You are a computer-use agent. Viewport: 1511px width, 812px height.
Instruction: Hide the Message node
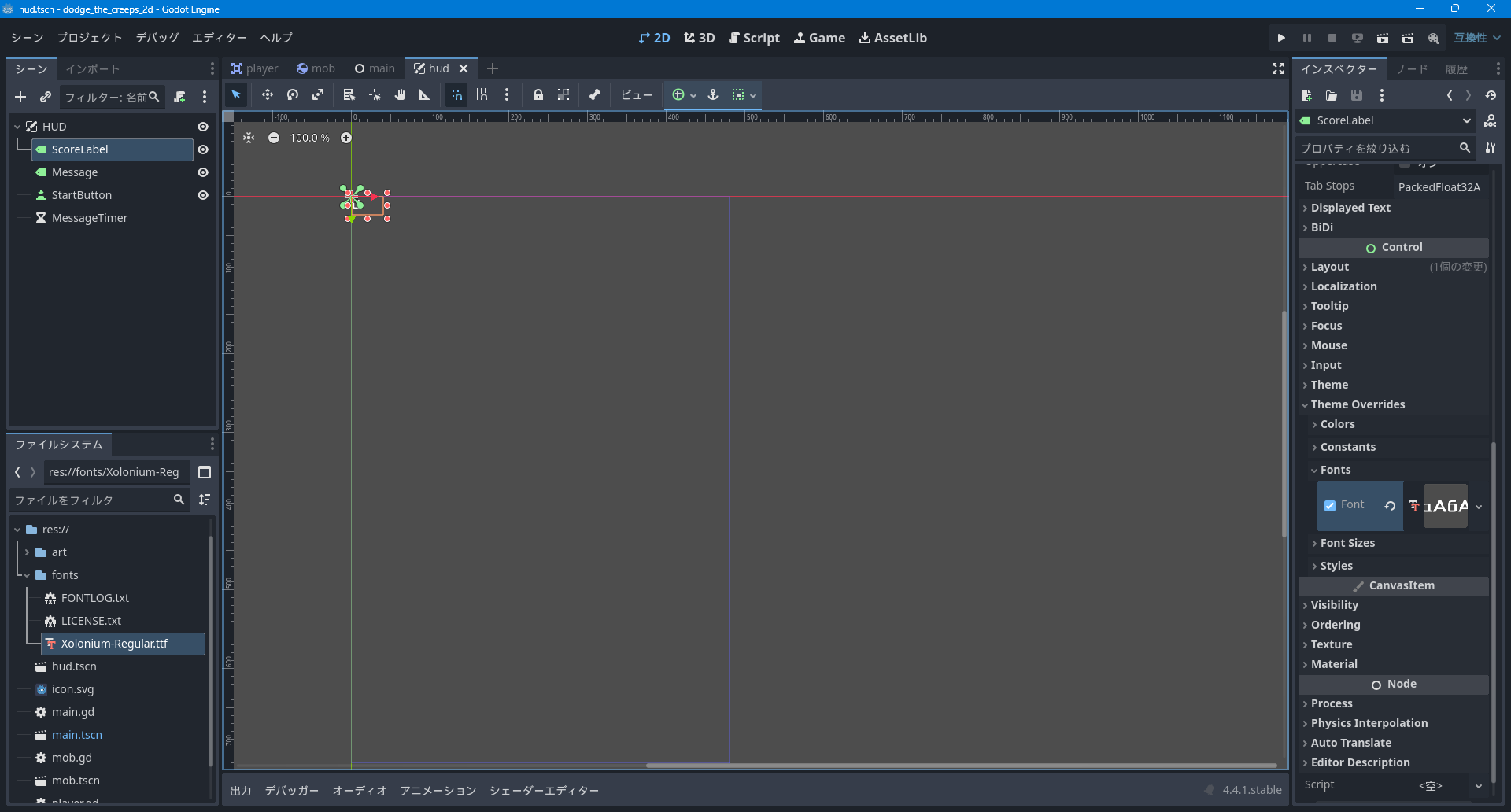(203, 172)
